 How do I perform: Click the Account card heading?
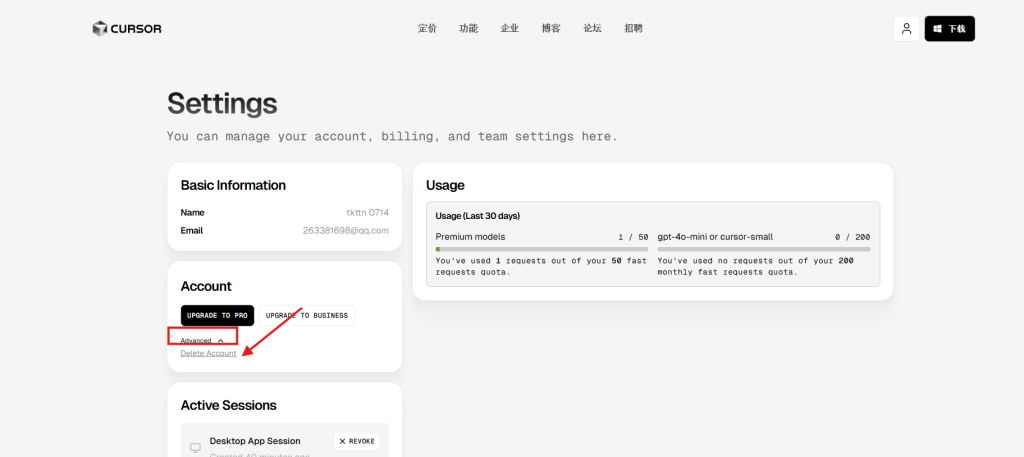(206, 287)
